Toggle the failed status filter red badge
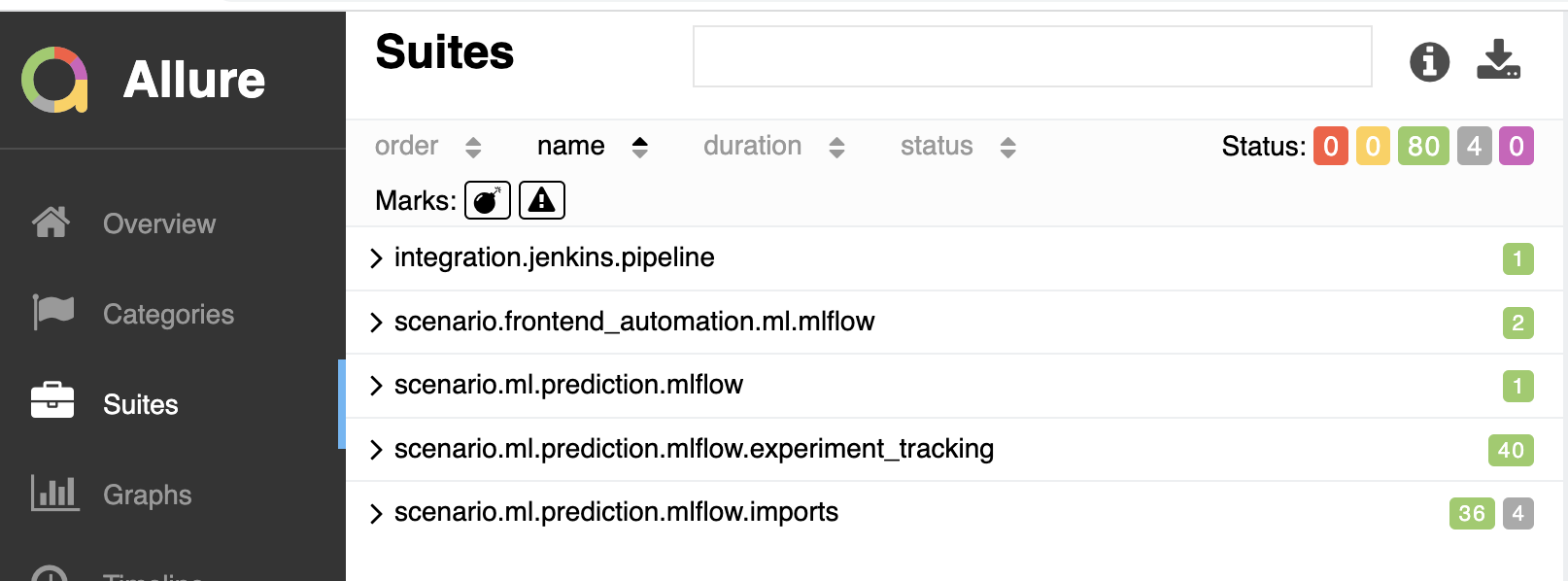Screen dimensions: 1568x581 [1331, 147]
